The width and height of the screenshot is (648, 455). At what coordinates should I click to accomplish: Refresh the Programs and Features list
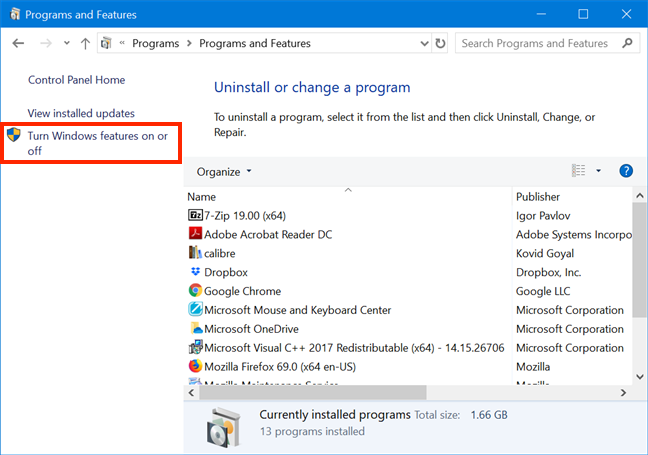click(440, 43)
